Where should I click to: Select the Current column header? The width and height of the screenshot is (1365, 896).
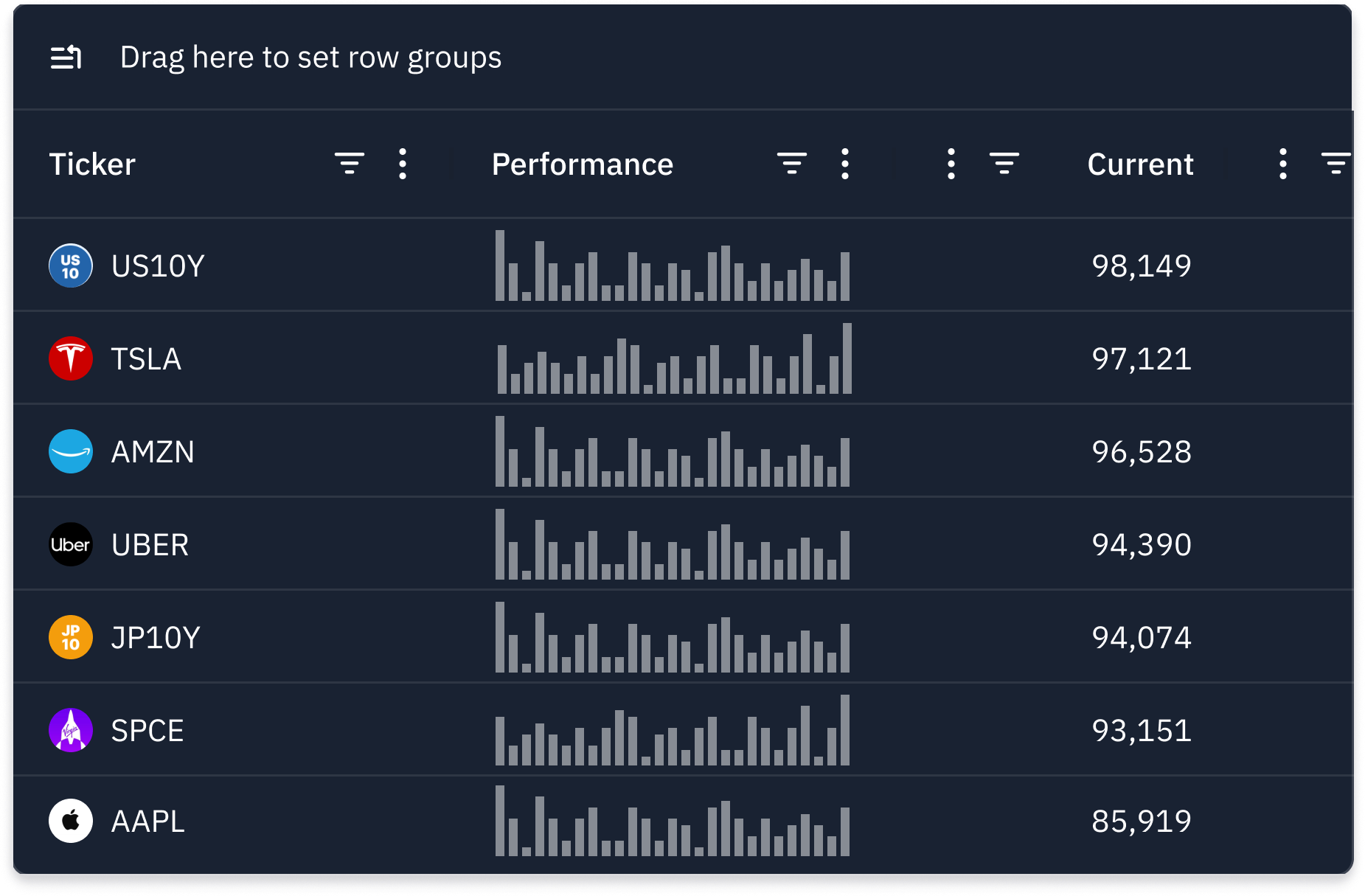pyautogui.click(x=1140, y=164)
